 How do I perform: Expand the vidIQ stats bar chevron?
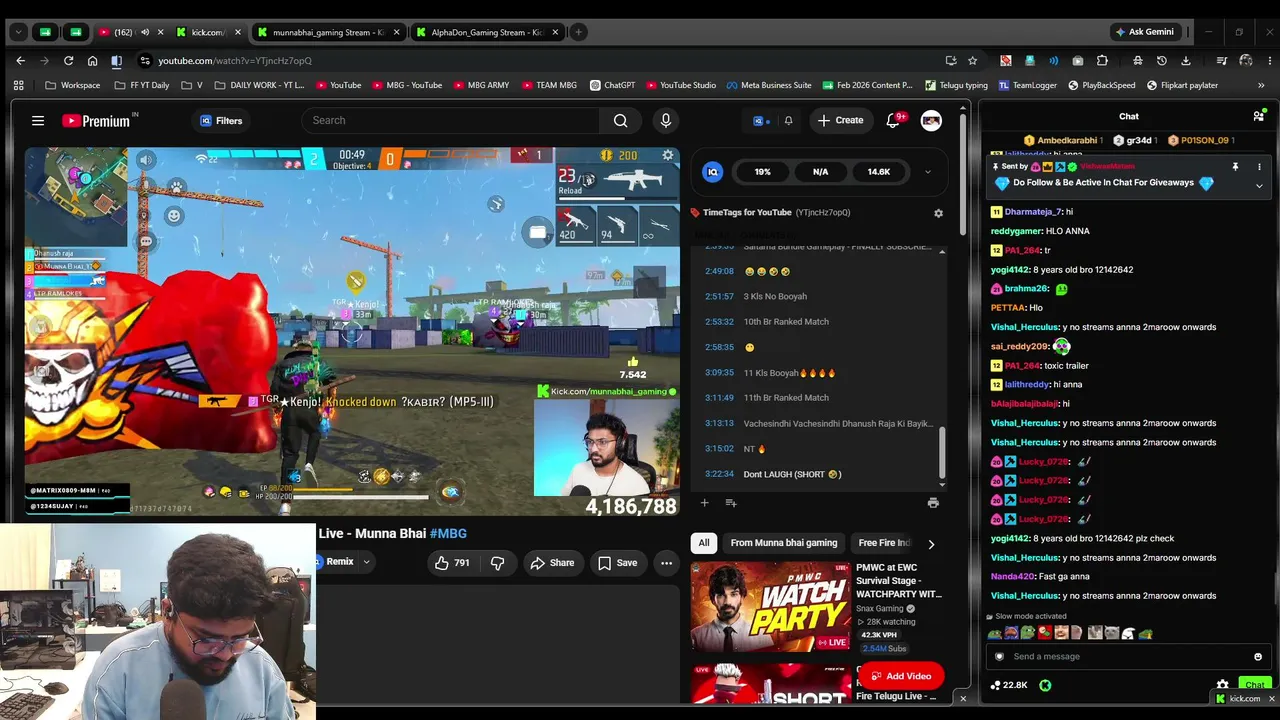[x=927, y=172]
